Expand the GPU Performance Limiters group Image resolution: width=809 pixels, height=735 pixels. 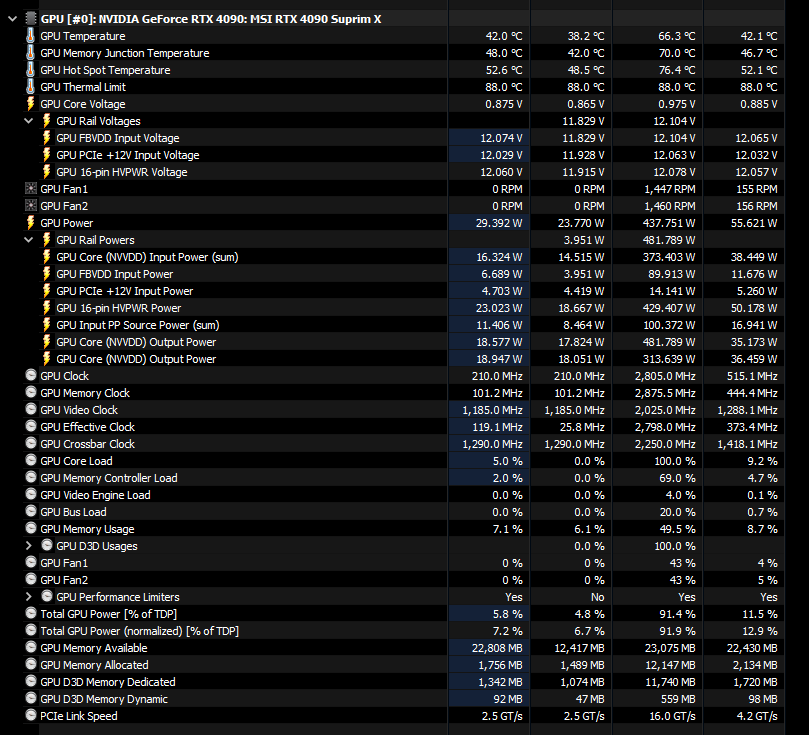tap(29, 597)
